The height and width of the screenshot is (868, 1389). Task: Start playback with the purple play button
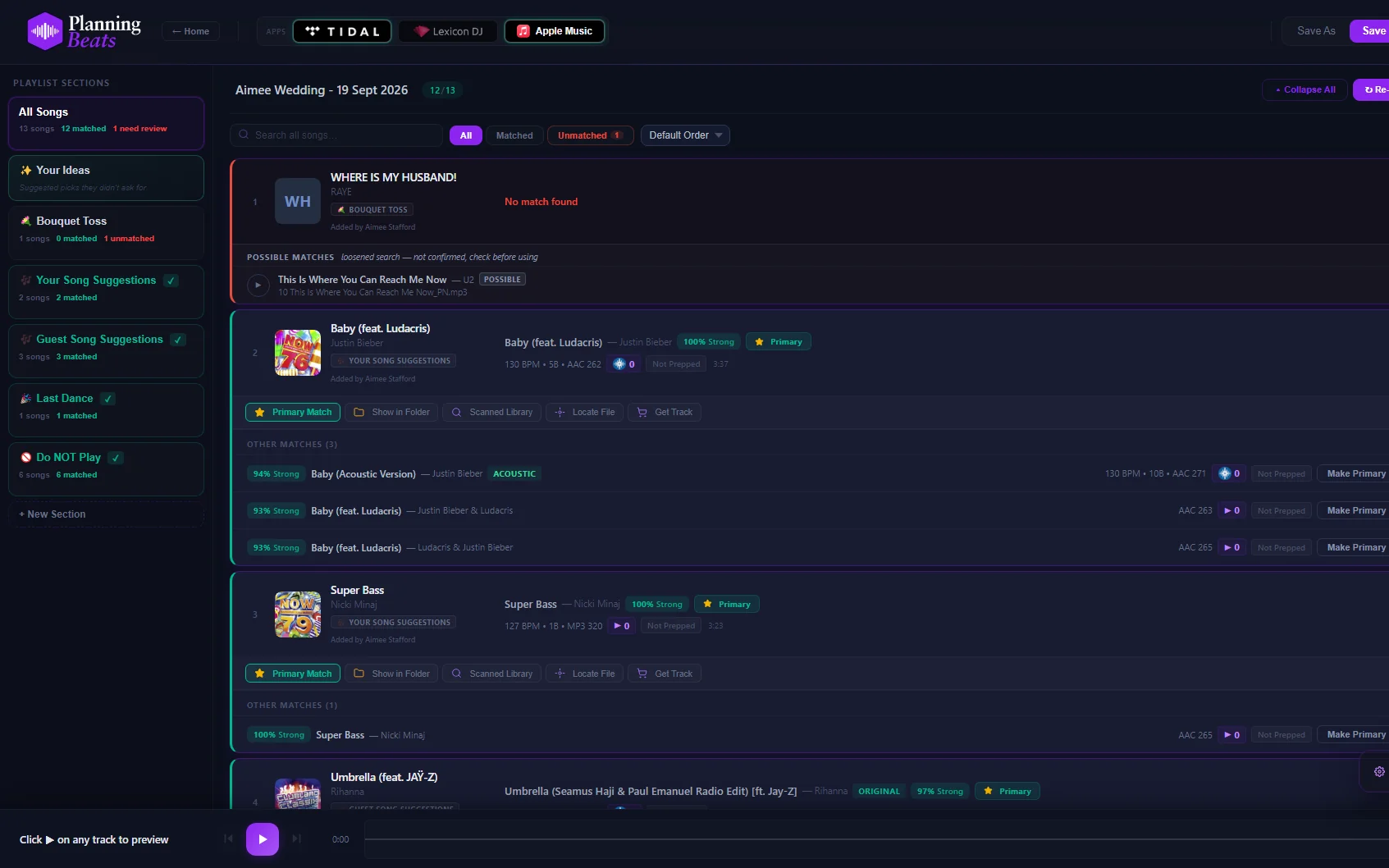263,838
